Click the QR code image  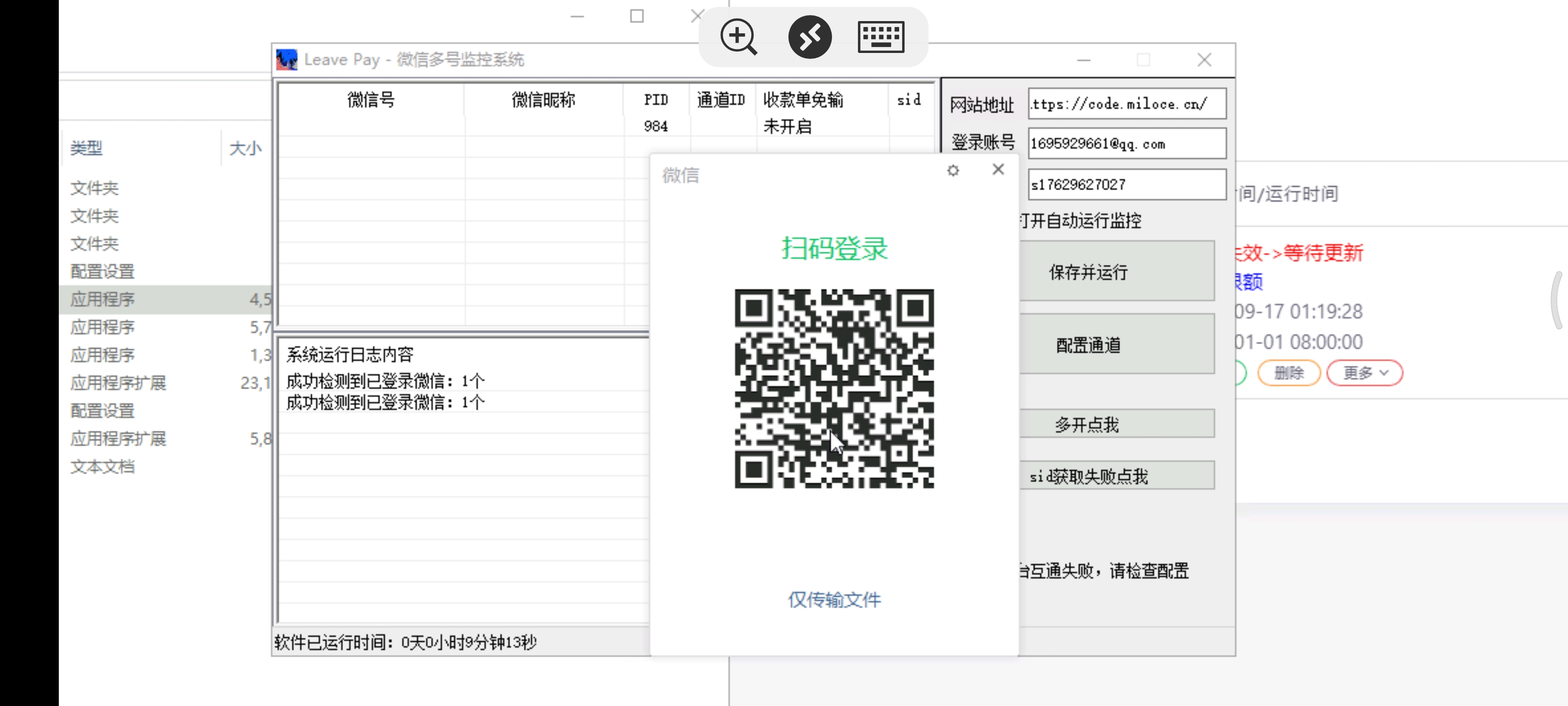click(x=834, y=388)
